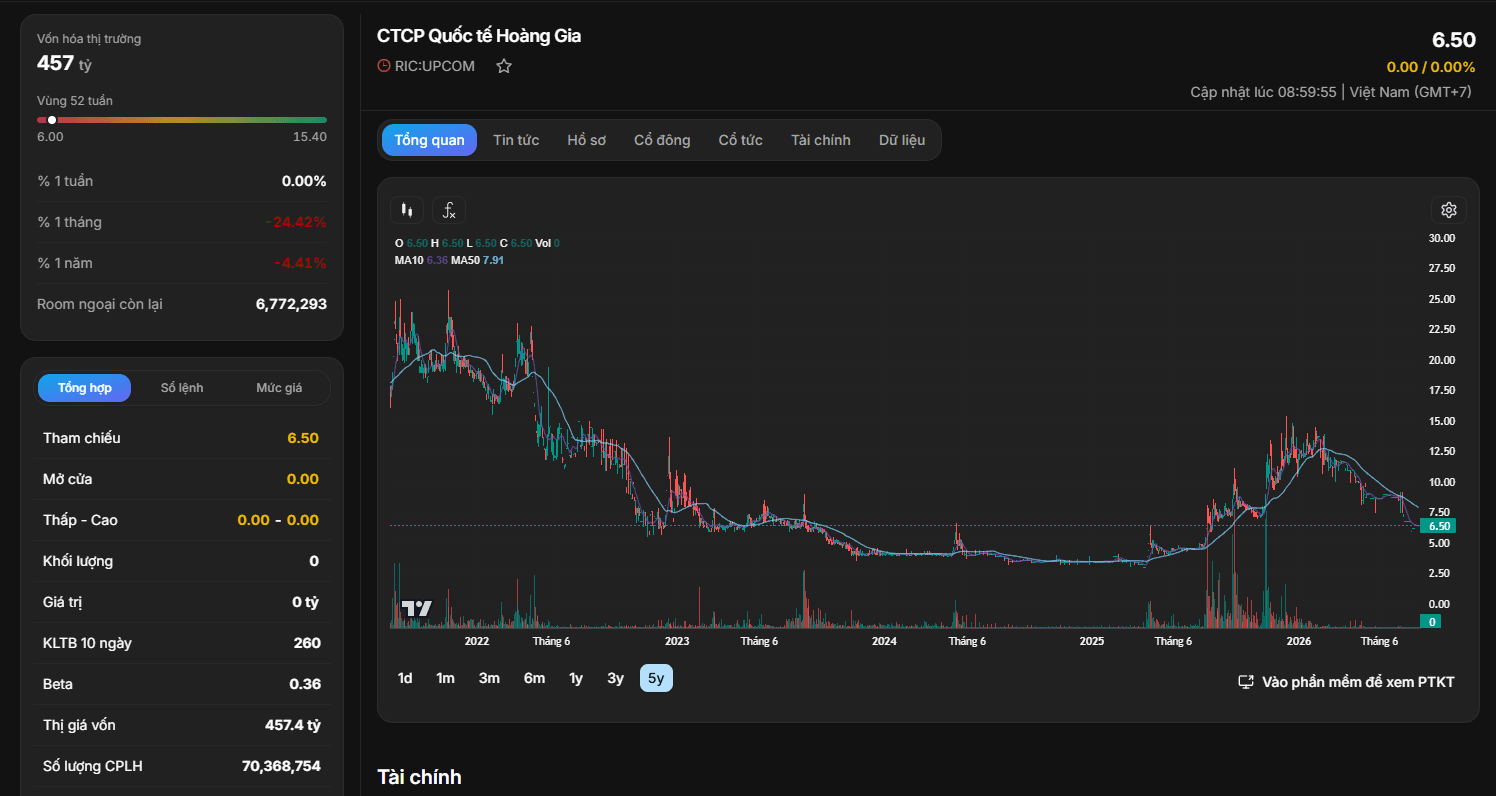
Task: Open the candlestick chart type selector
Action: [x=406, y=210]
